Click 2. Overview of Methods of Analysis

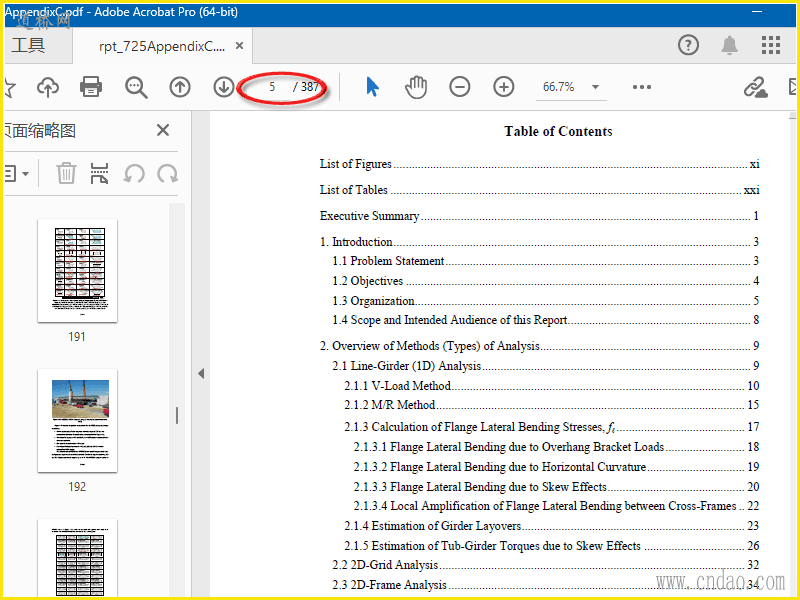(x=539, y=346)
